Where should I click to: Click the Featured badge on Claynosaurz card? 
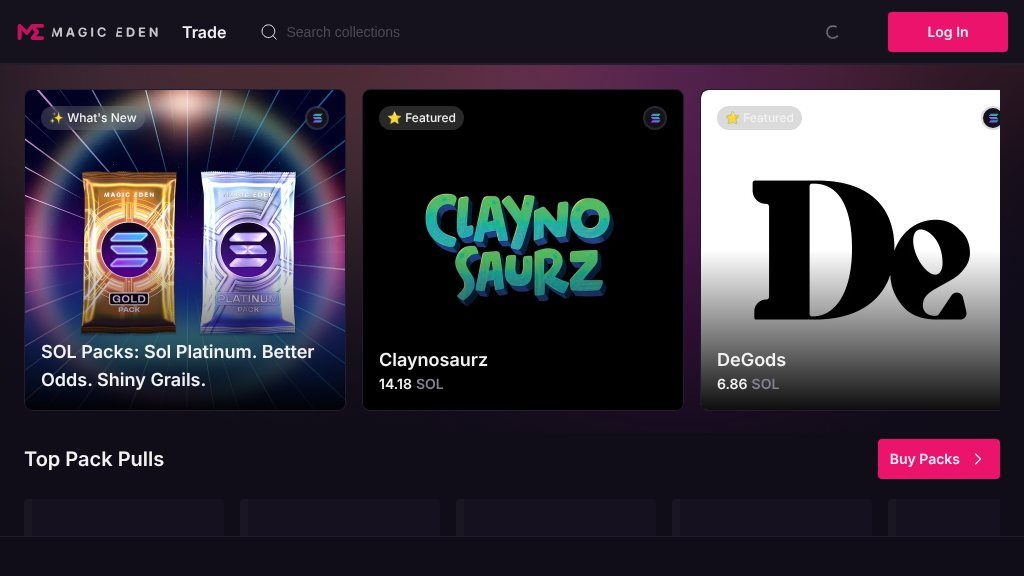pos(421,118)
